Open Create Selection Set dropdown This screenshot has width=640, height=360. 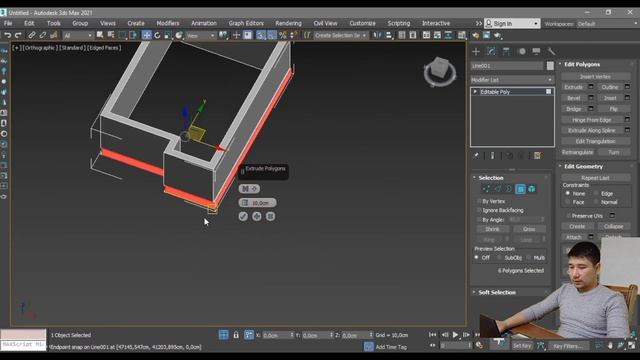coord(340,36)
